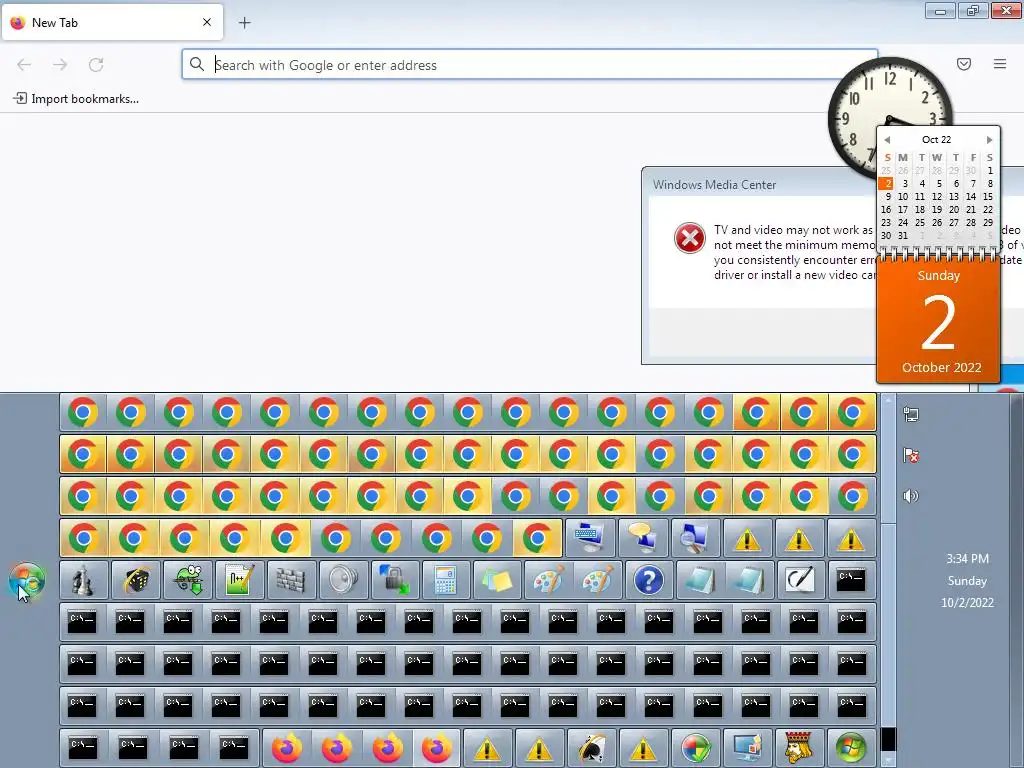
Task: Click the taskbar date 10/2/2022
Action: (967, 603)
